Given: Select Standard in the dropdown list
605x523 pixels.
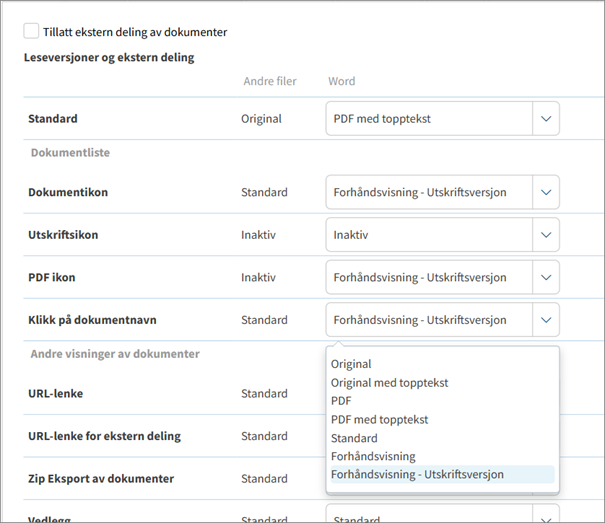Looking at the screenshot, I should tap(354, 438).
